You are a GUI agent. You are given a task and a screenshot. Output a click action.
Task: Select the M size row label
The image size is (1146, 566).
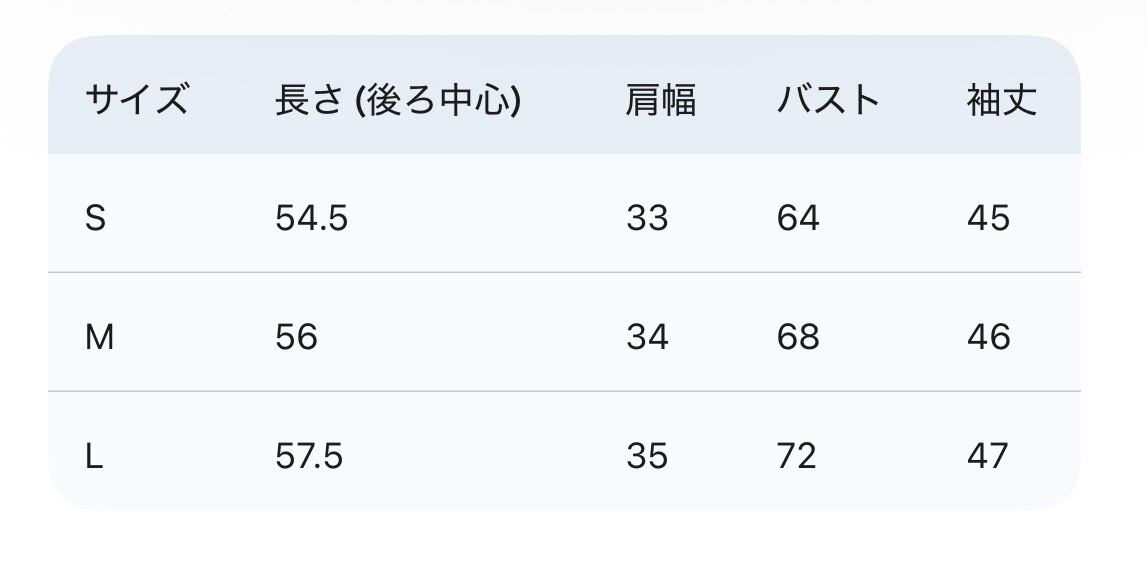[x=99, y=337]
